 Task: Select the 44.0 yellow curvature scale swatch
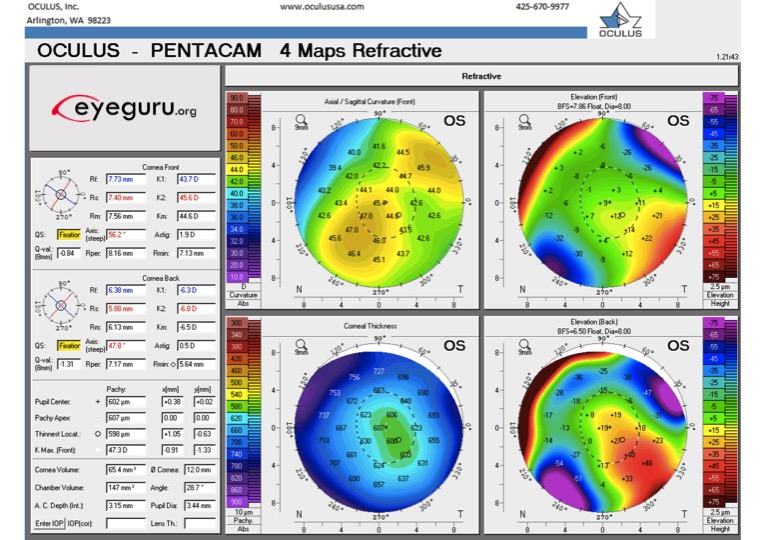pos(237,170)
